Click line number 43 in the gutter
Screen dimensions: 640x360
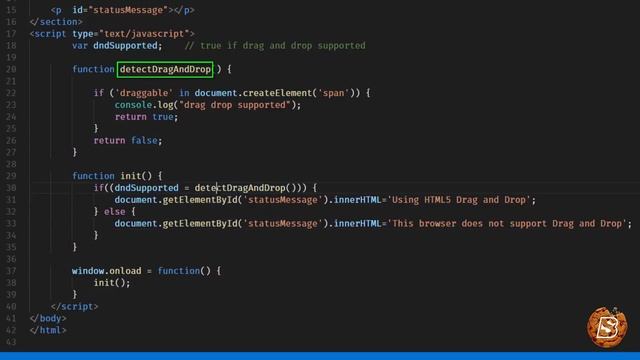coord(11,342)
